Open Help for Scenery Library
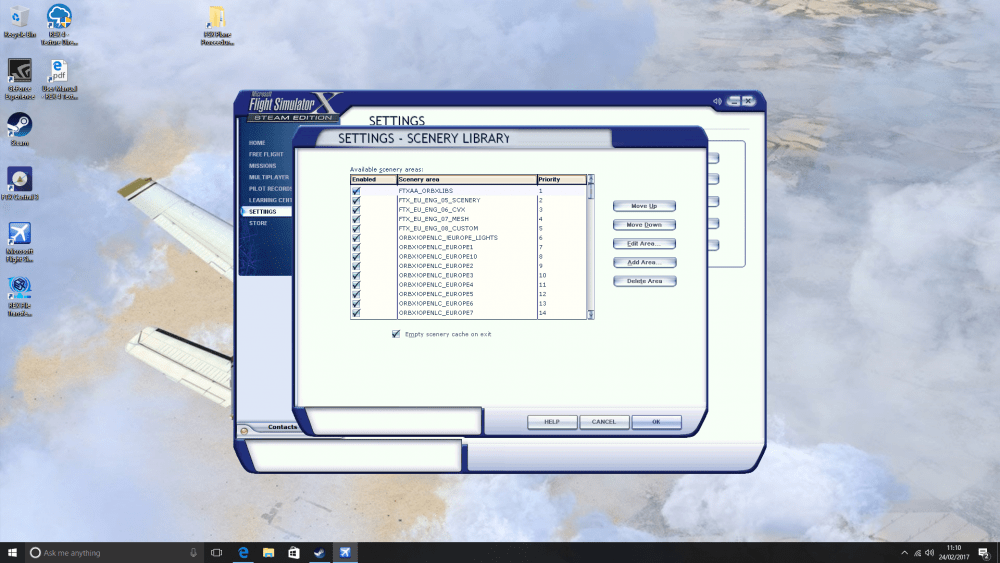 point(552,421)
